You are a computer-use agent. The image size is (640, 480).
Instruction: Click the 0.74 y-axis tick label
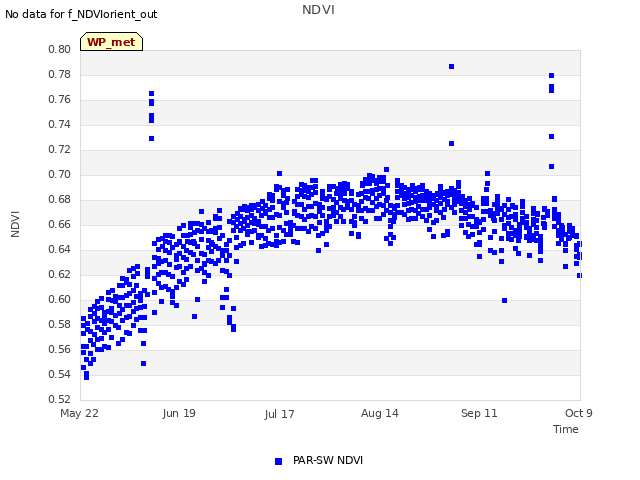coord(60,124)
